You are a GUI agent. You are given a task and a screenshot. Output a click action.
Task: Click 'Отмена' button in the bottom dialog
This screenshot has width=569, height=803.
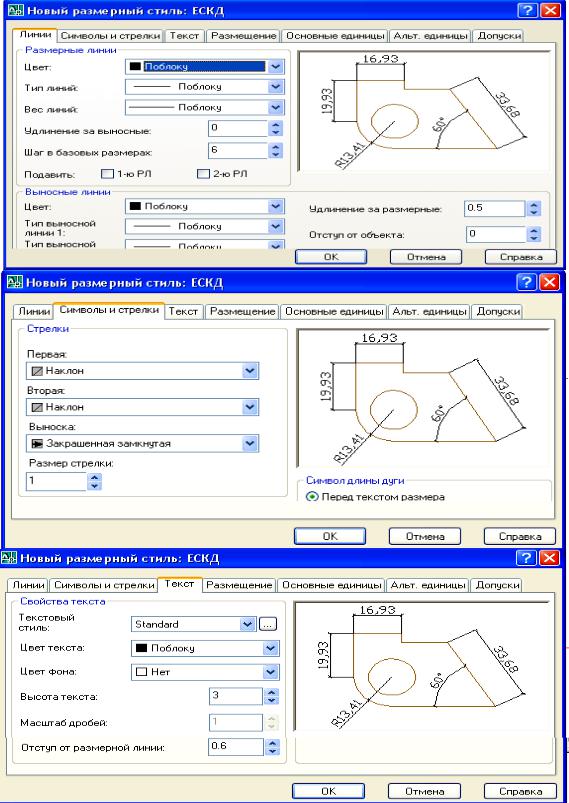click(424, 791)
